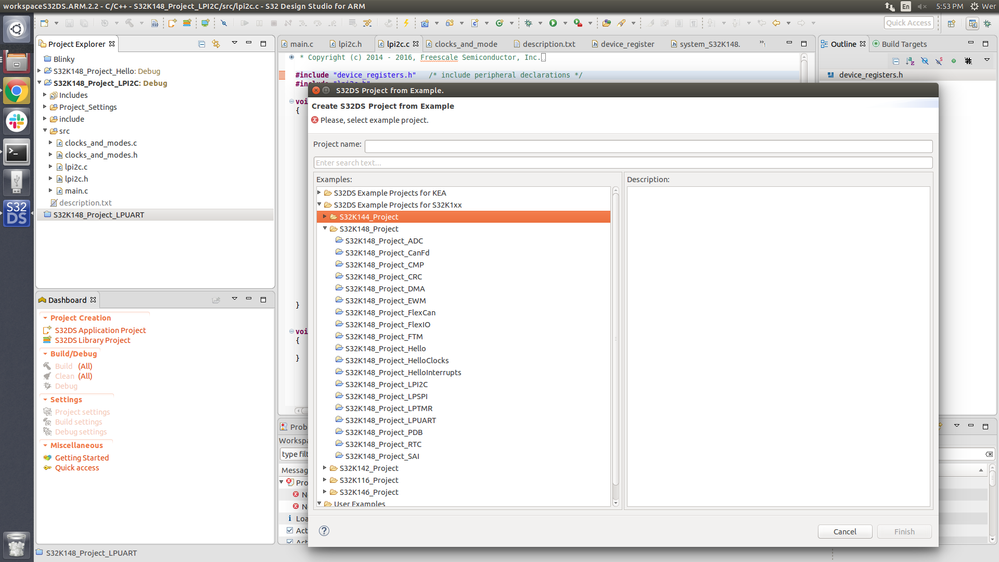Viewport: 999px width, 562px height.
Task: Click the Open Type search icon in toolbar
Action: tap(606, 23)
